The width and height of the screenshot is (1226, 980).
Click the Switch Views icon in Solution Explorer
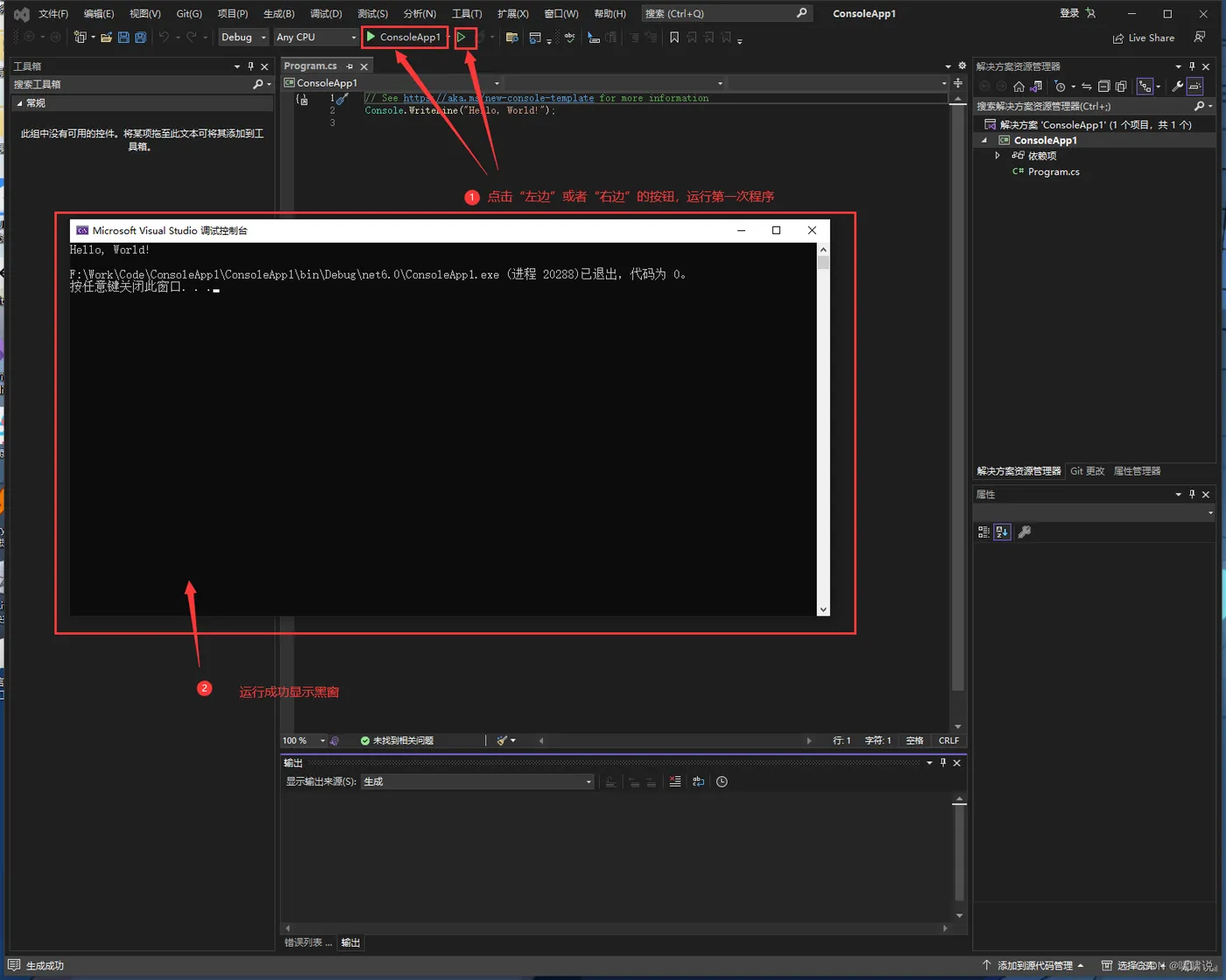tap(1037, 87)
